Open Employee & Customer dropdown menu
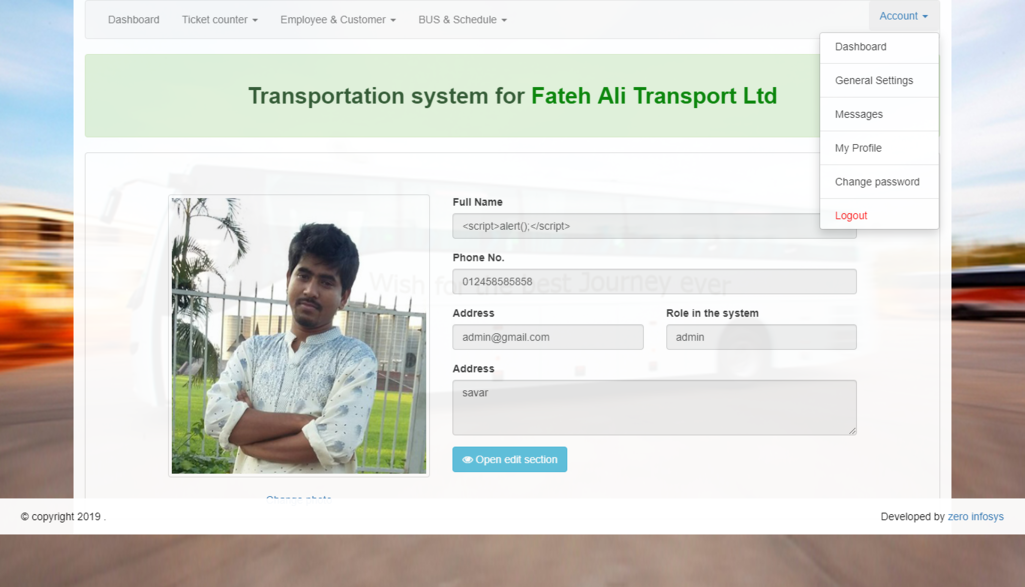Image resolution: width=1025 pixels, height=587 pixels. click(337, 20)
